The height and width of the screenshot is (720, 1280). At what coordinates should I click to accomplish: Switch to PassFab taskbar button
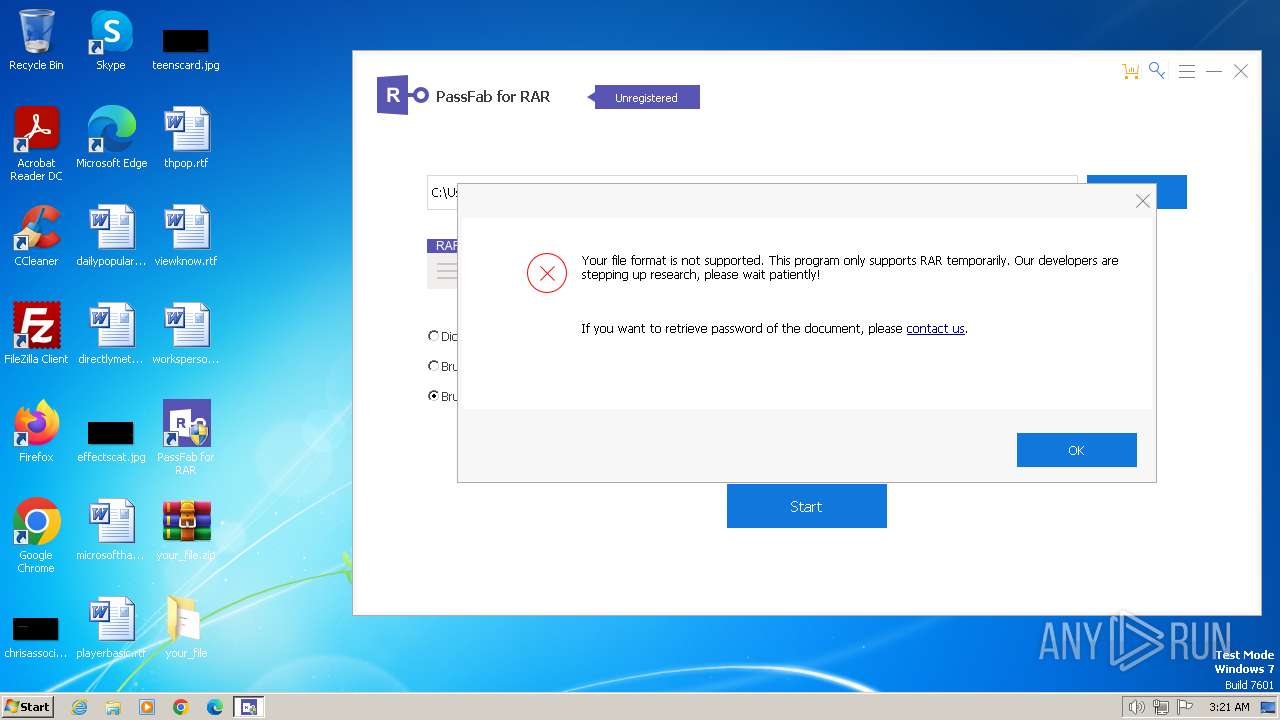(x=249, y=707)
